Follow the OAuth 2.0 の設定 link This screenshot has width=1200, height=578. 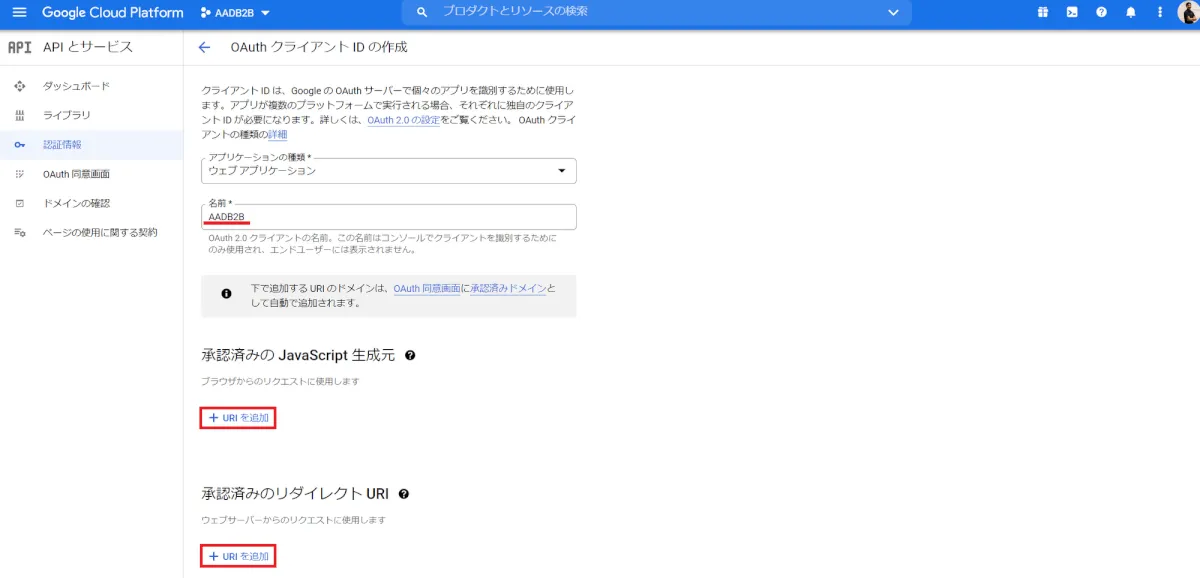click(x=404, y=120)
